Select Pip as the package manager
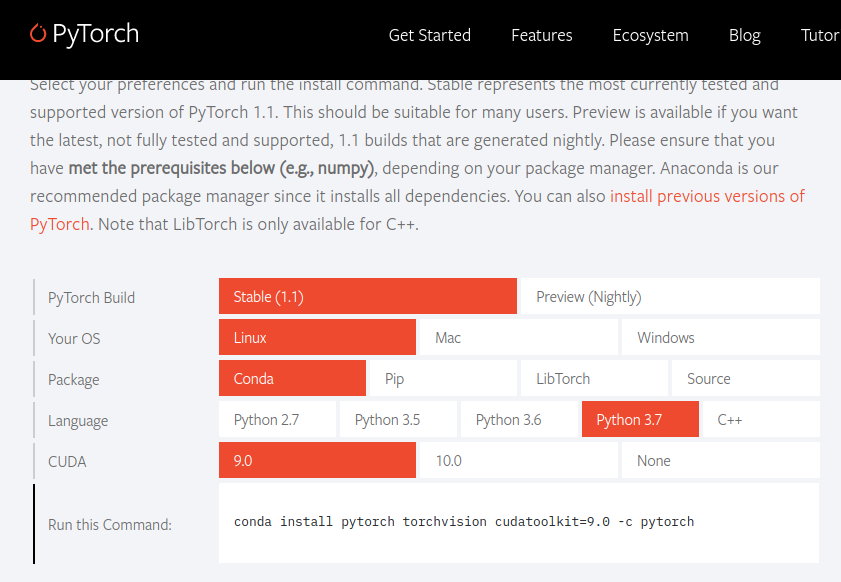The width and height of the screenshot is (841, 582). click(441, 378)
